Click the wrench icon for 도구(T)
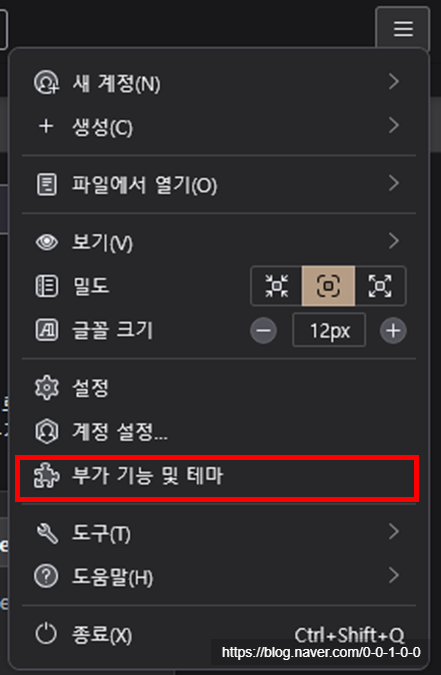The image size is (441, 675). pos(47,533)
